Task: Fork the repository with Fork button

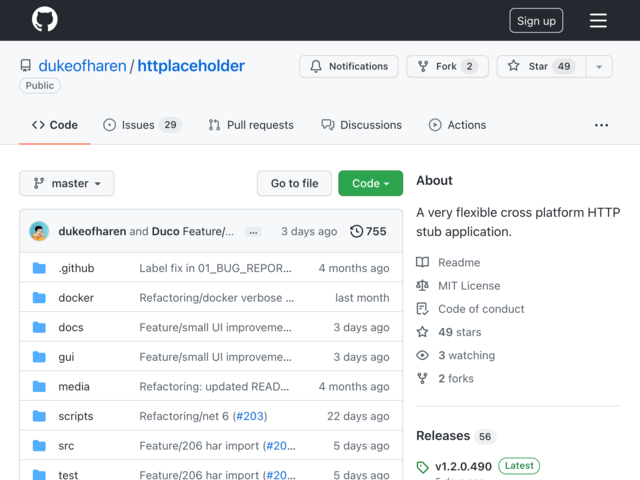Action: pos(447,66)
